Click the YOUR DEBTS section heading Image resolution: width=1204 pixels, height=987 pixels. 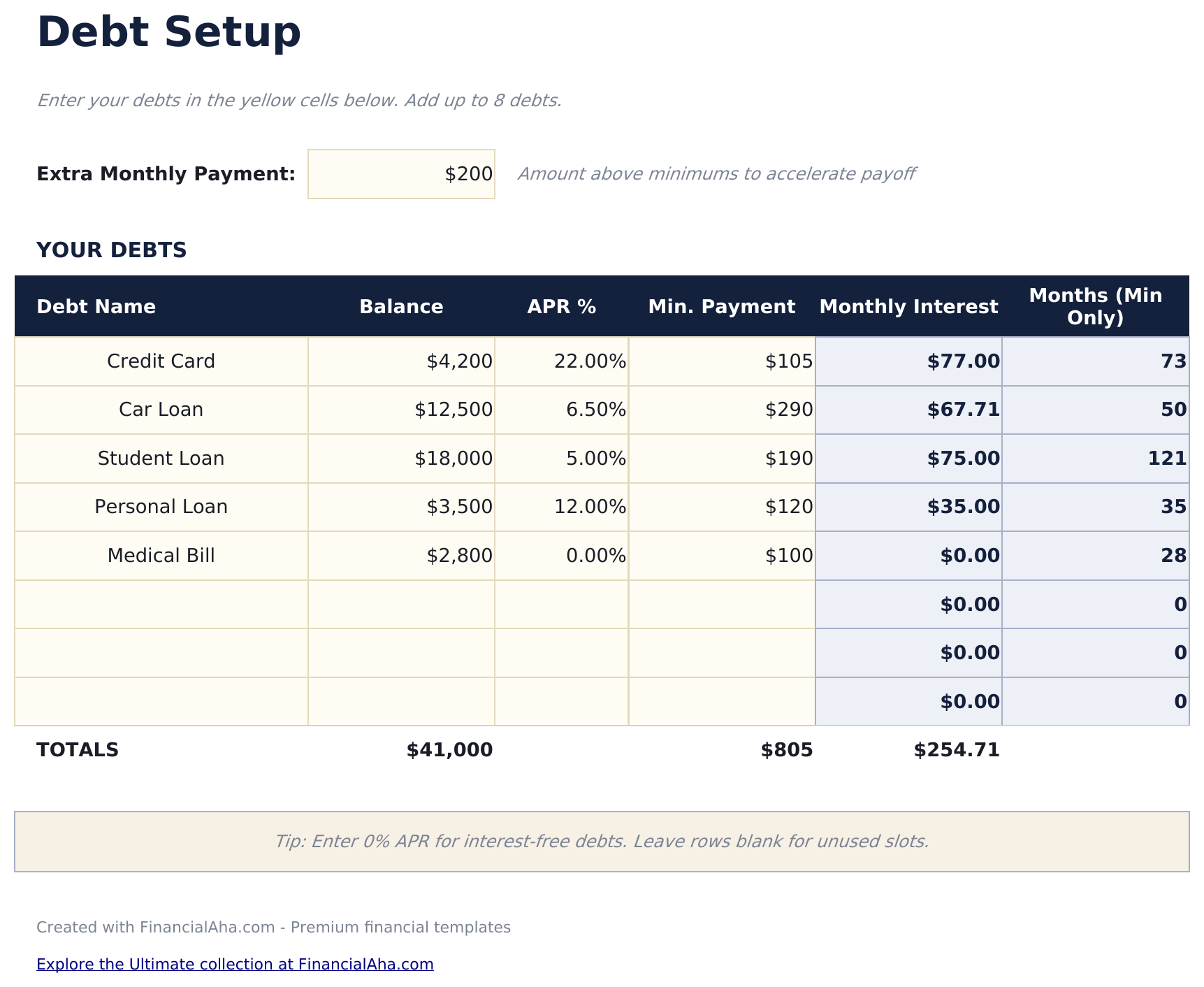[113, 250]
